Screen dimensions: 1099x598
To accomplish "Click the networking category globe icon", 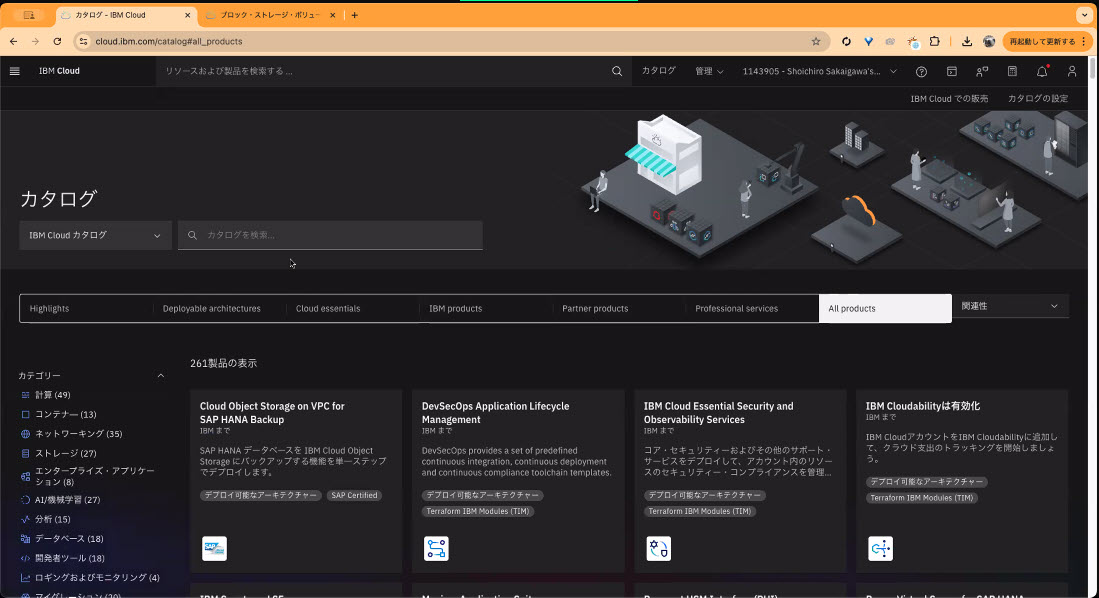I will pyautogui.click(x=25, y=434).
